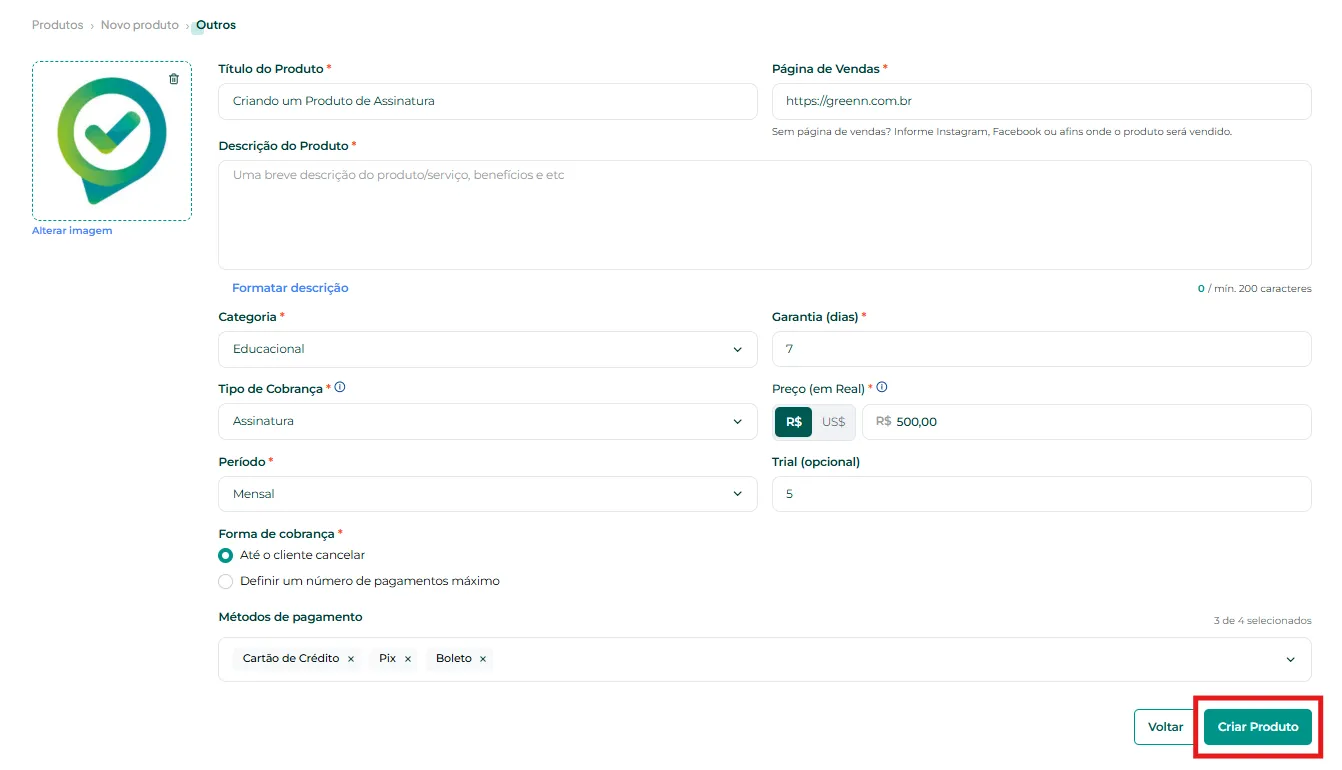Image resolution: width=1342 pixels, height=770 pixels.
Task: Open the Período dropdown showing Mensal
Action: [x=488, y=494]
